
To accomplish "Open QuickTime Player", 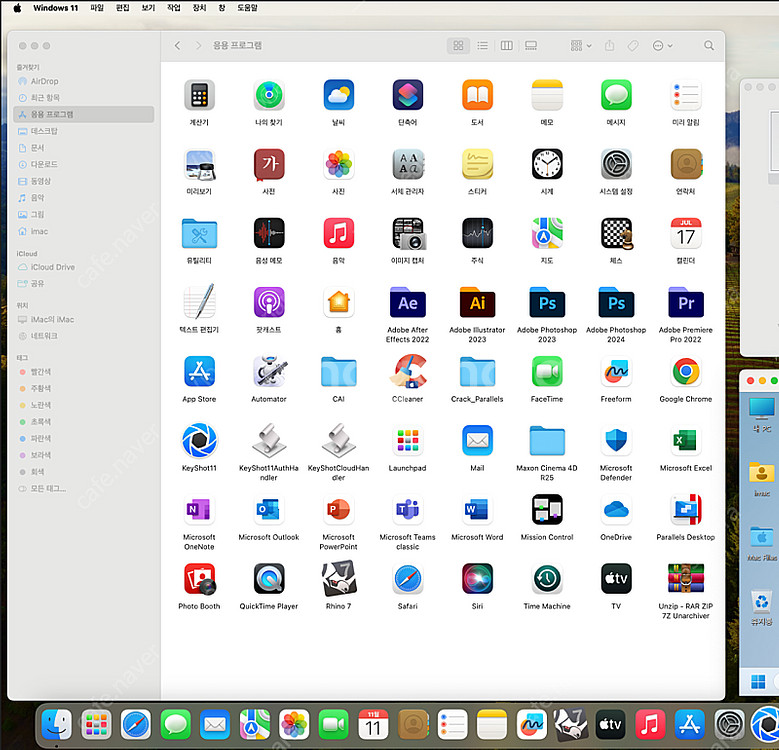I will click(x=269, y=579).
